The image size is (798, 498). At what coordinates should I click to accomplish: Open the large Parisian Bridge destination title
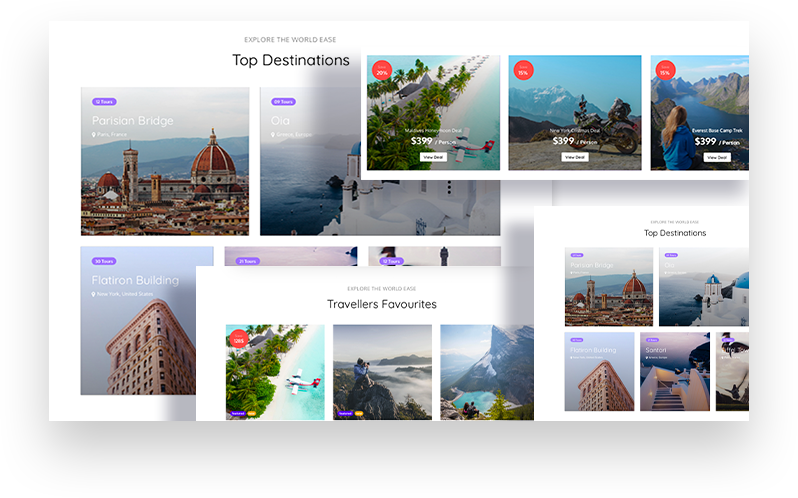pos(133,121)
